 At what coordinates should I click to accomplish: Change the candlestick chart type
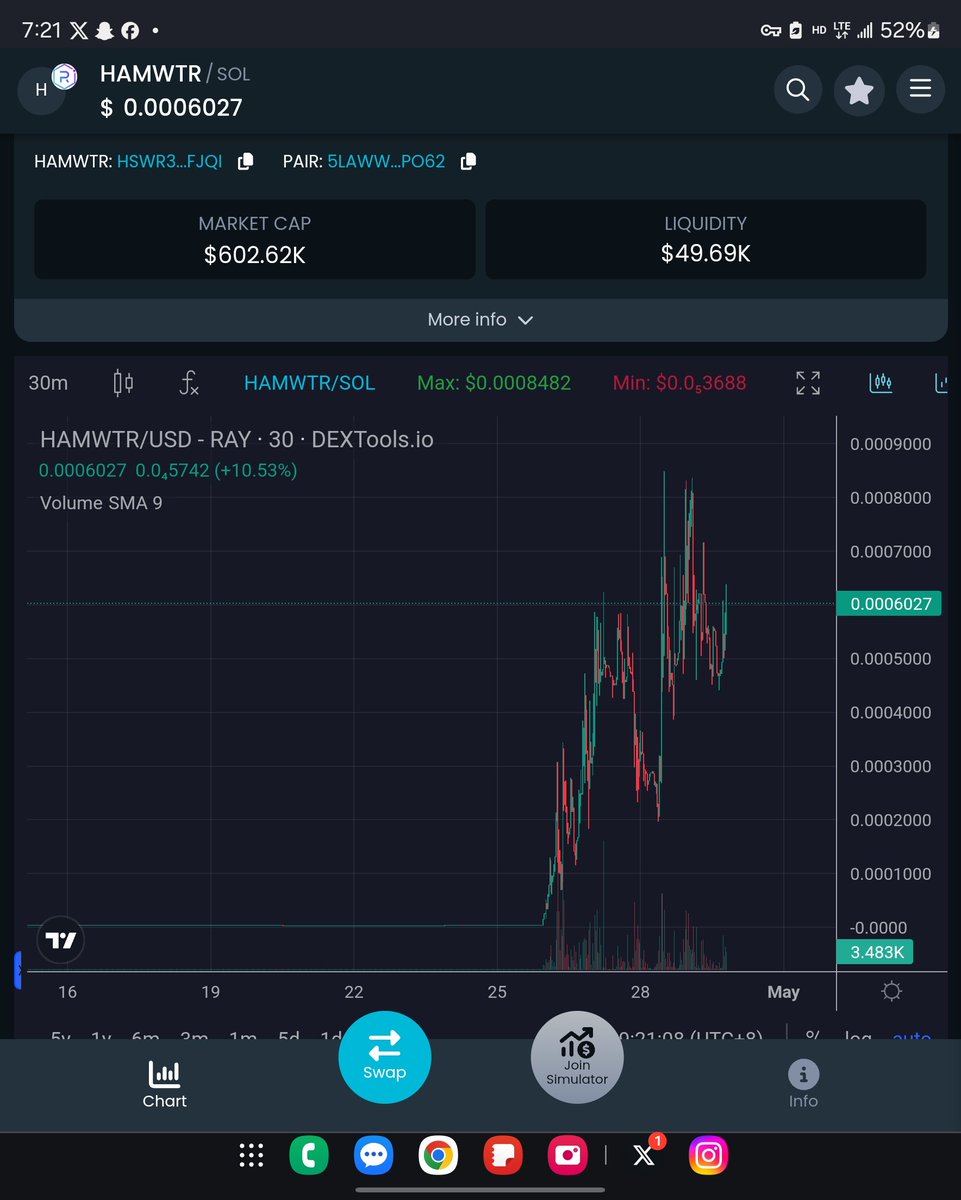coord(124,383)
